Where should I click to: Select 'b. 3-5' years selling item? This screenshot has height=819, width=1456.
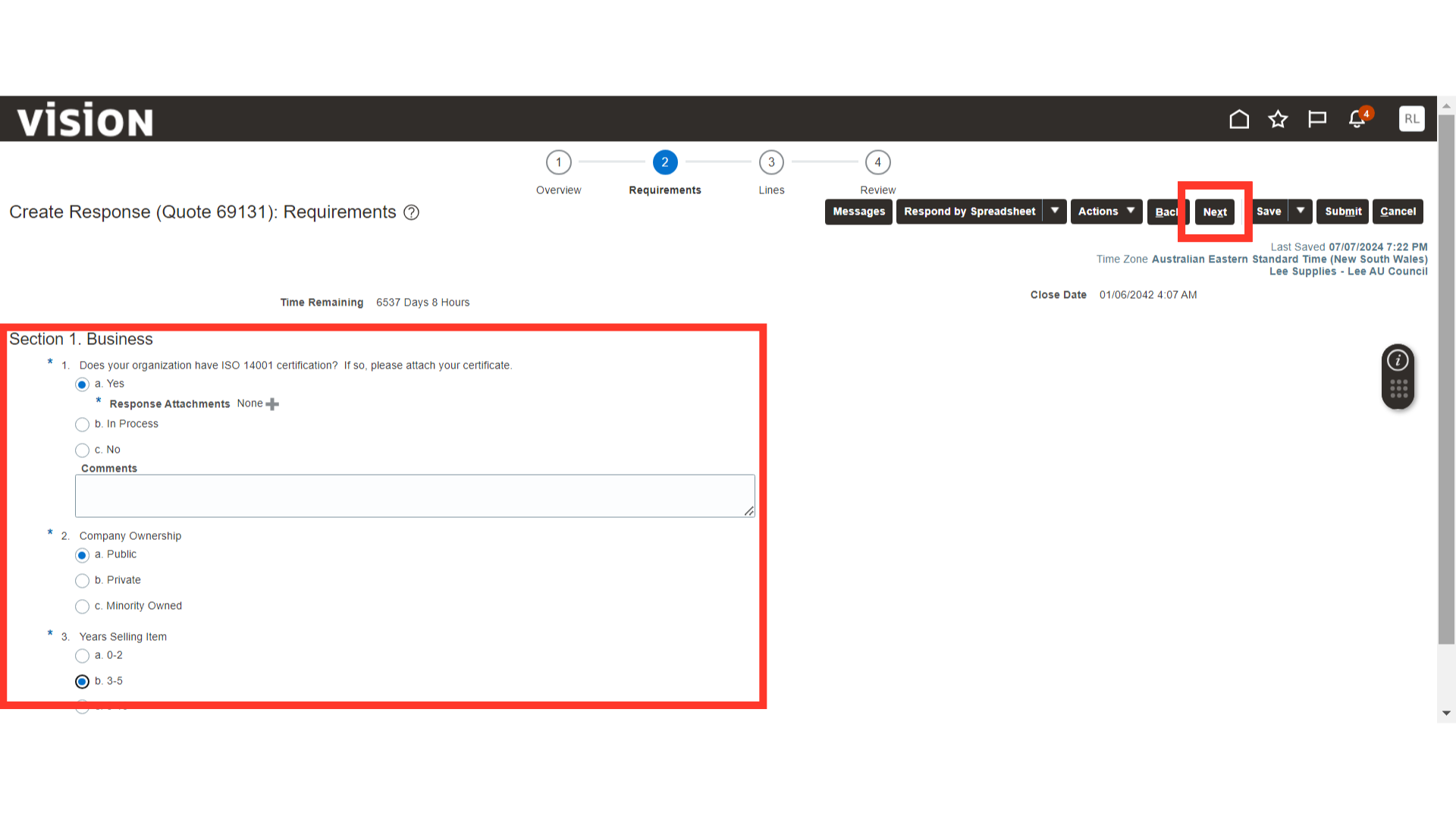click(82, 682)
